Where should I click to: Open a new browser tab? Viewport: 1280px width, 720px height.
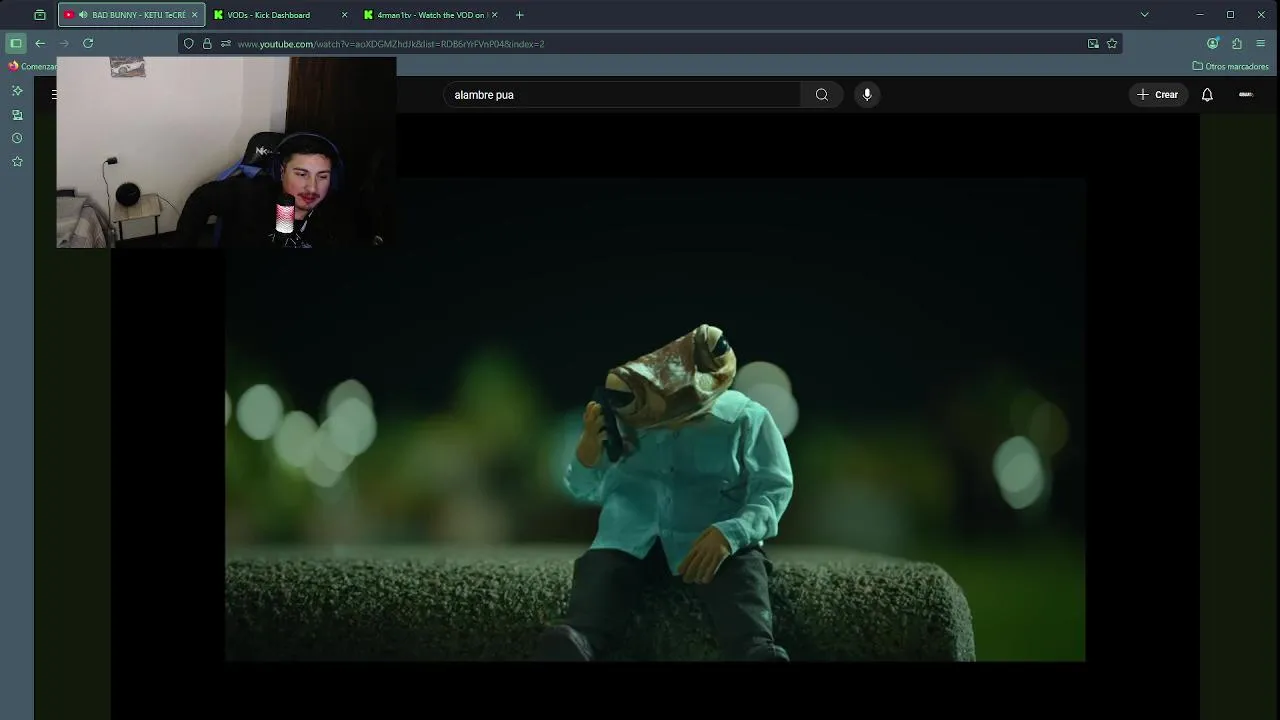point(519,15)
